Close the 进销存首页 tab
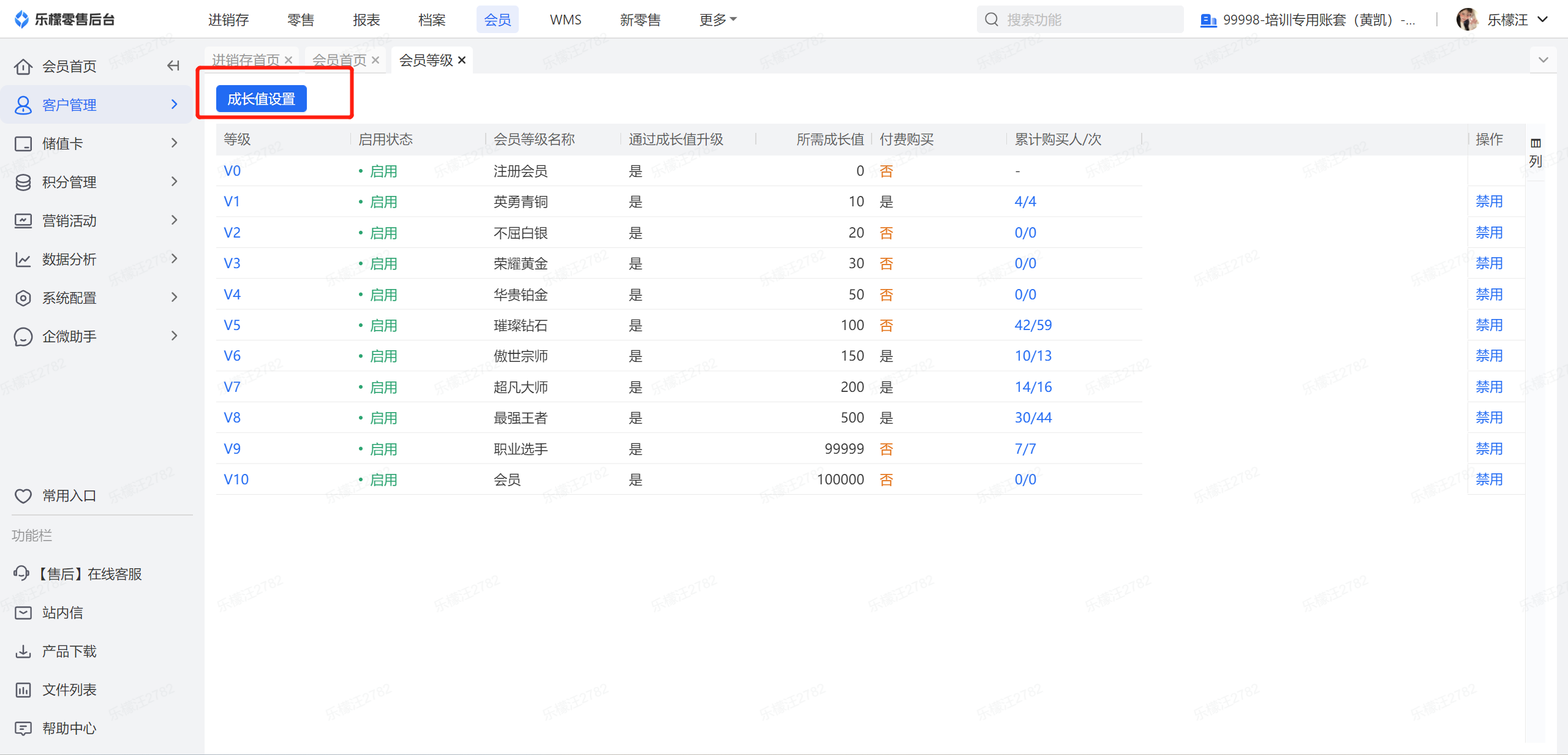This screenshot has width=1568, height=755. pos(288,60)
